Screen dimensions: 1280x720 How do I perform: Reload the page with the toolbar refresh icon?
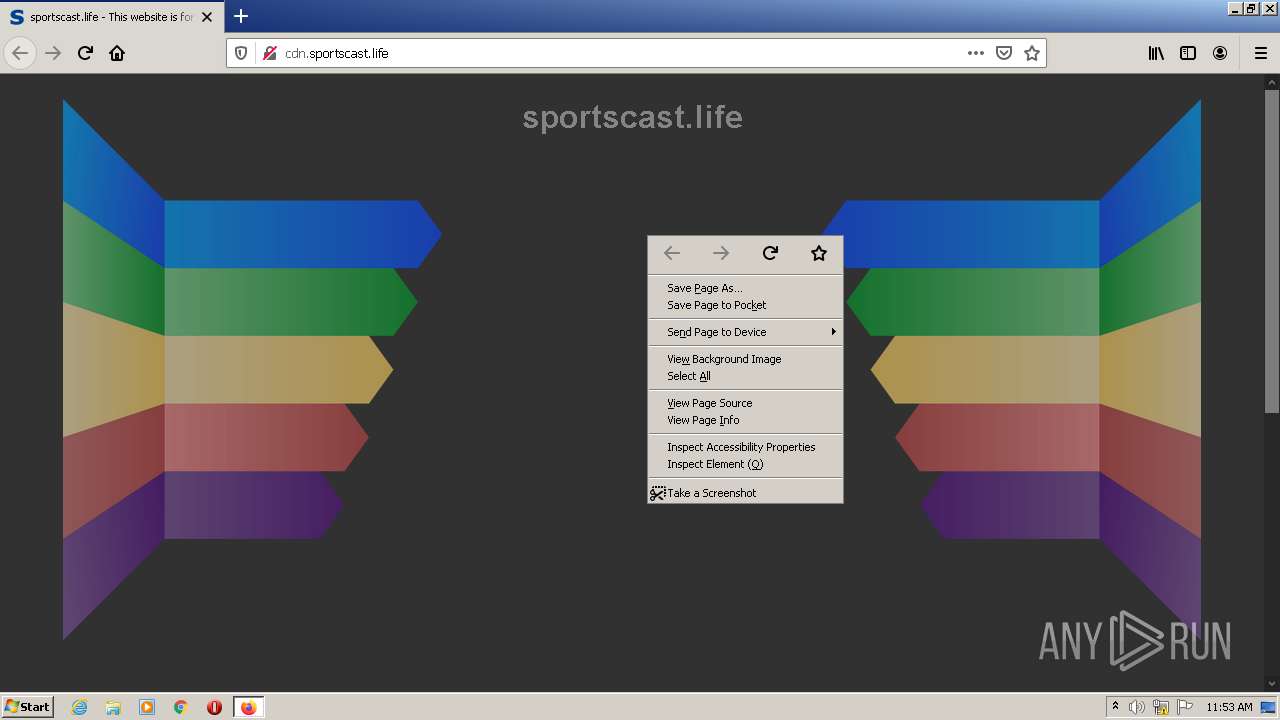click(85, 53)
